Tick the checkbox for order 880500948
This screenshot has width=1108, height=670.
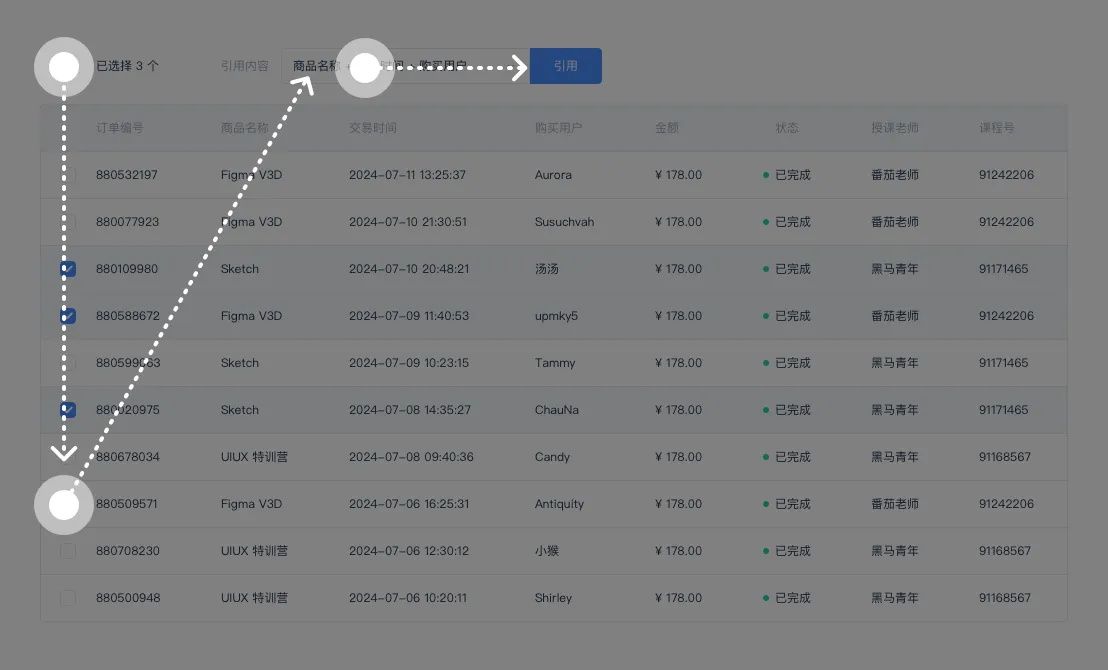pos(68,598)
